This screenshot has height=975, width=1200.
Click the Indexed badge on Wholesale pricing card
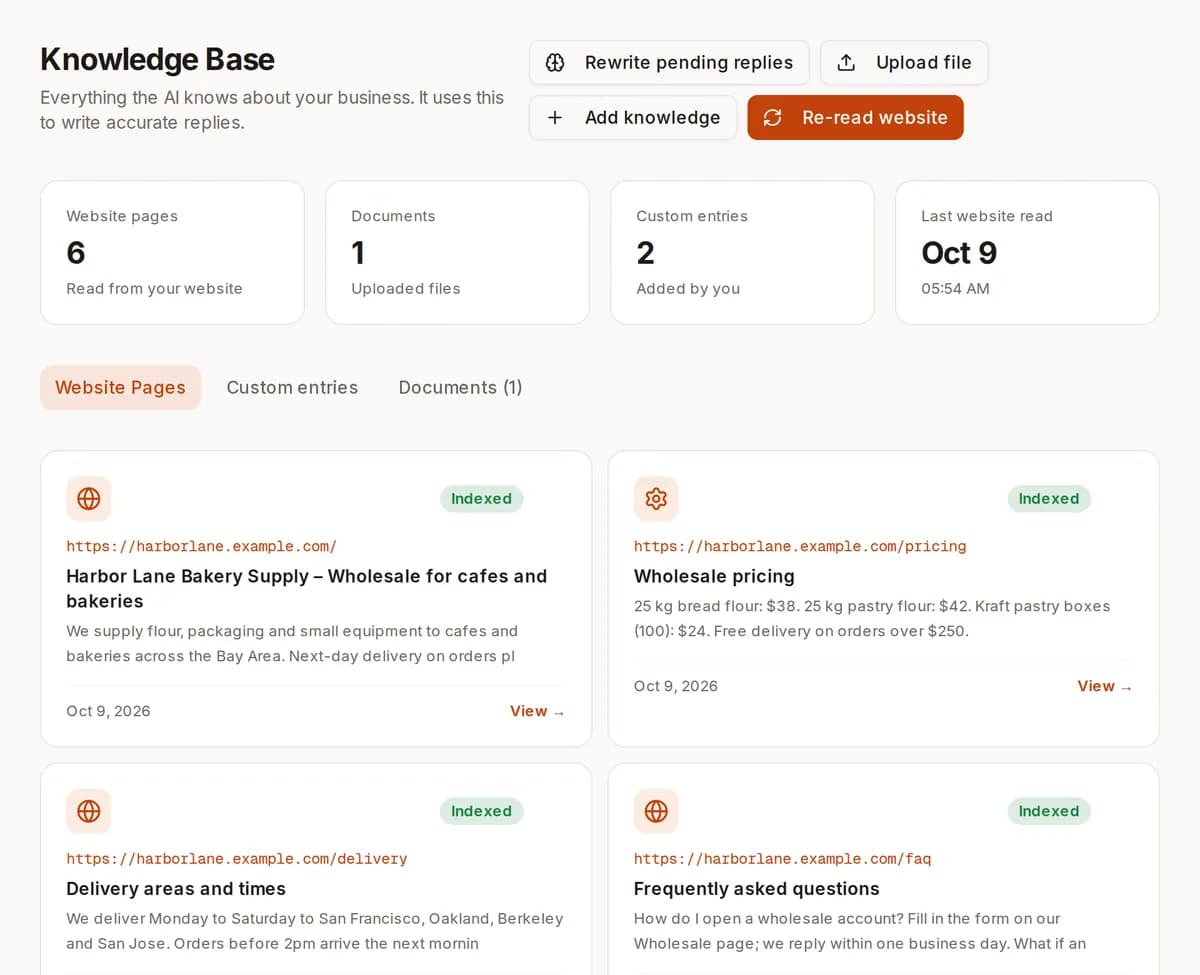coord(1049,499)
